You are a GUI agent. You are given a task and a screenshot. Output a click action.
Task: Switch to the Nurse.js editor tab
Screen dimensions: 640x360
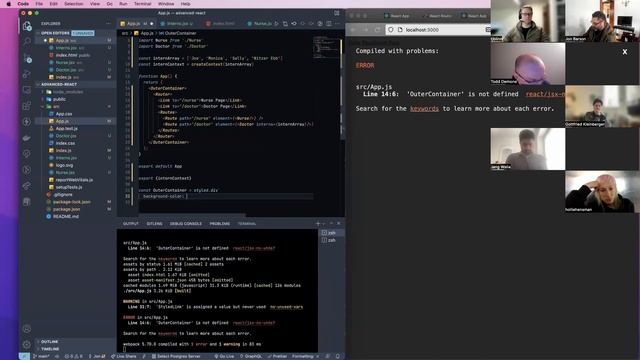261,24
